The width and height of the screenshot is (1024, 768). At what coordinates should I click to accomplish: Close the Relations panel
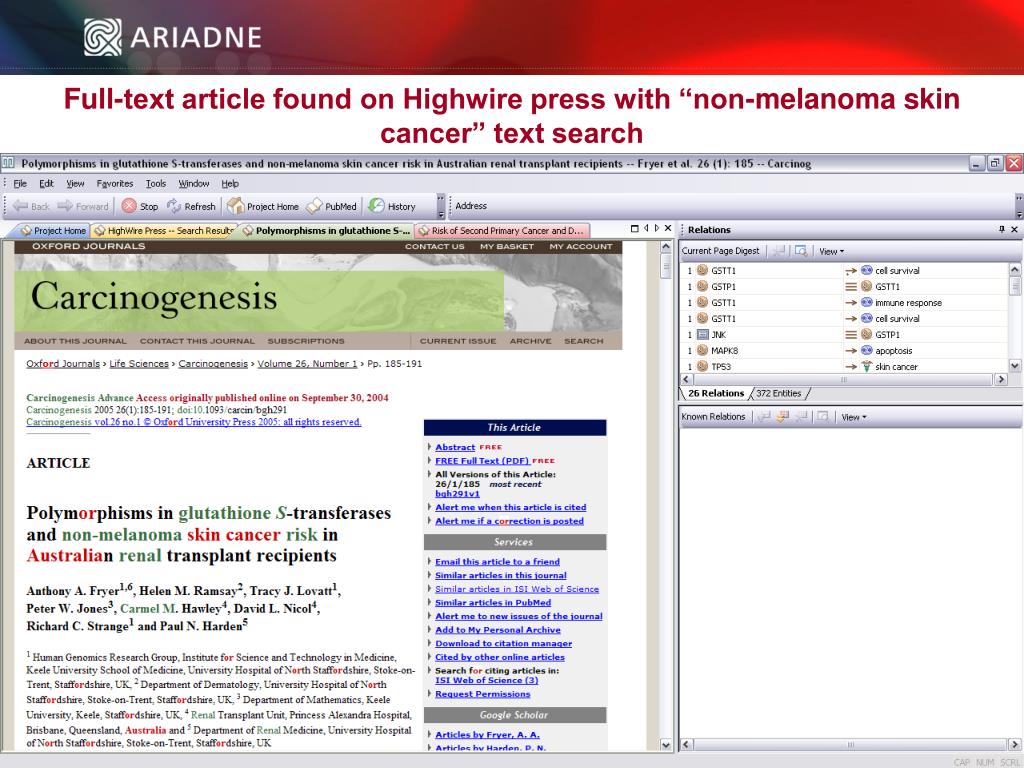(x=1014, y=229)
